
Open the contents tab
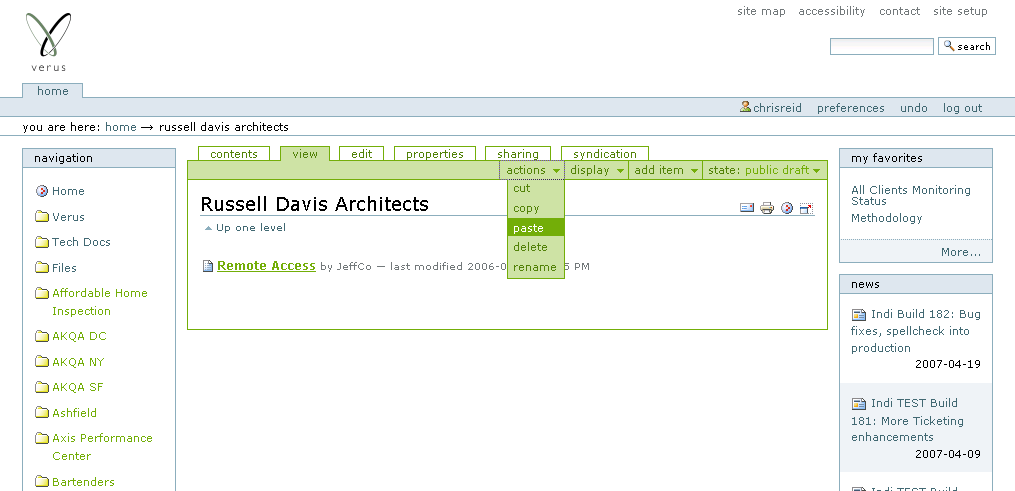click(234, 154)
